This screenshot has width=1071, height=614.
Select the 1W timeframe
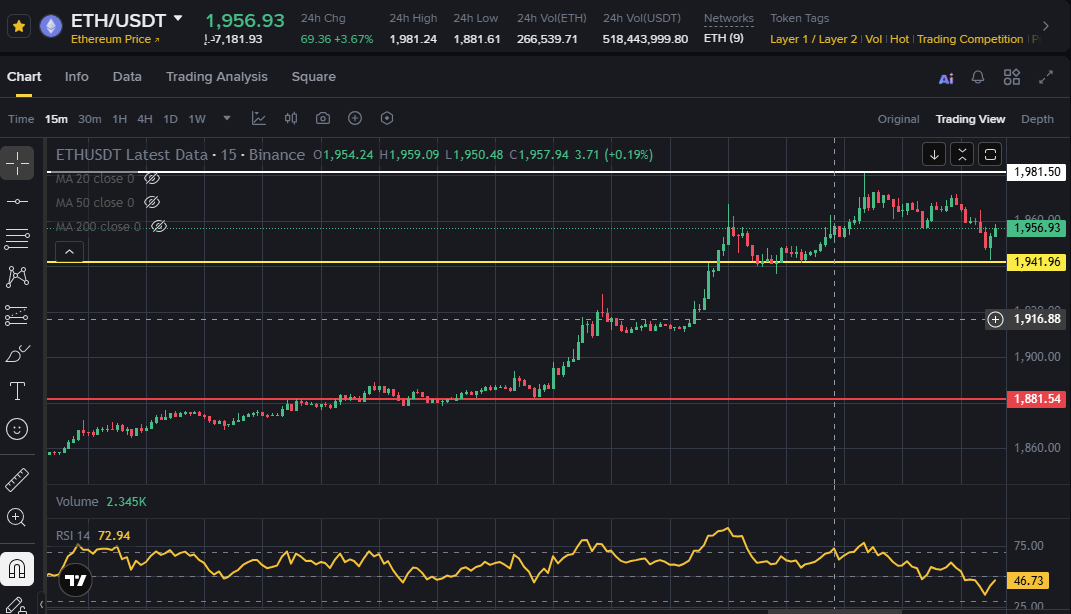pyautogui.click(x=197, y=119)
